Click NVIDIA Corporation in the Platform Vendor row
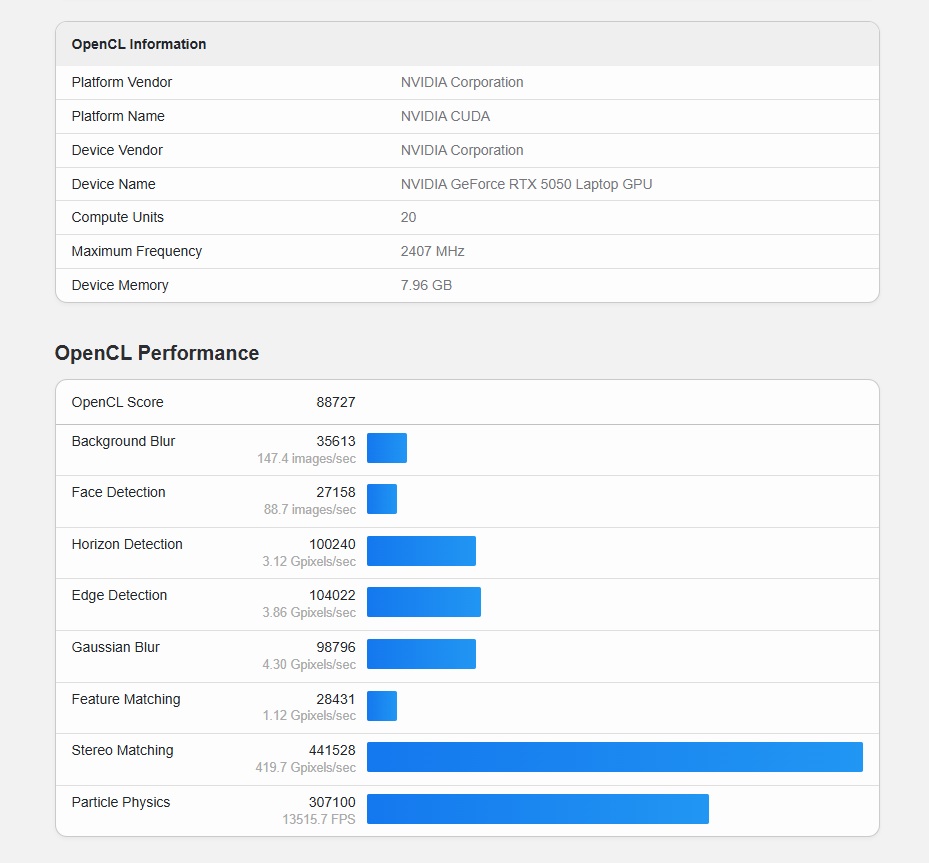The width and height of the screenshot is (929, 863). click(x=462, y=82)
